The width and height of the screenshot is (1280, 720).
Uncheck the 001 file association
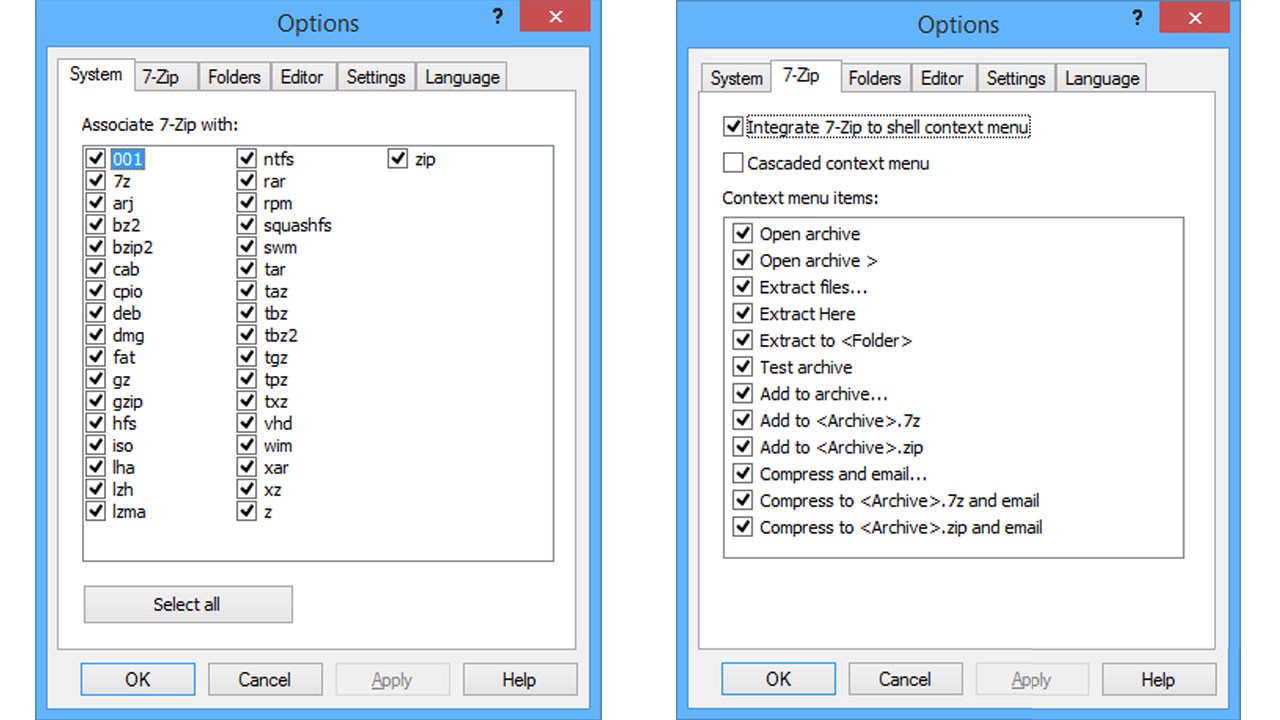(96, 159)
